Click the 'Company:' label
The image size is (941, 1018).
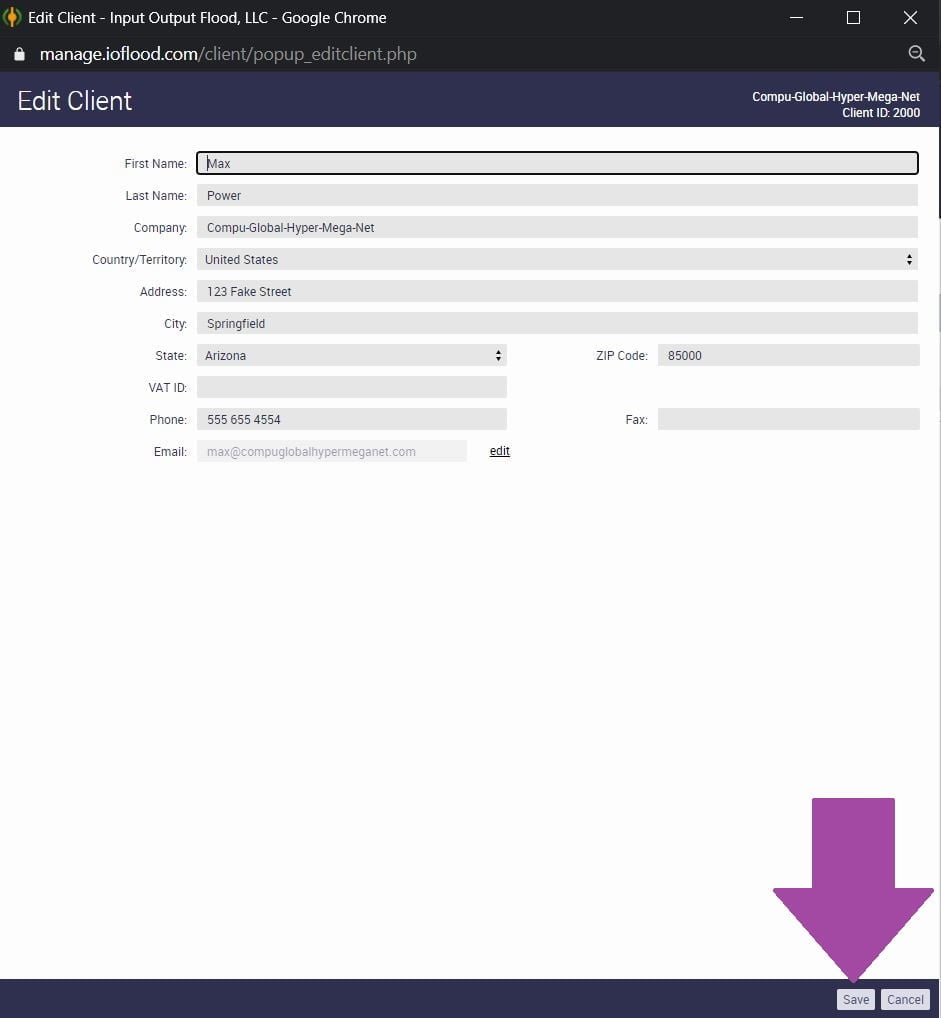(160, 227)
